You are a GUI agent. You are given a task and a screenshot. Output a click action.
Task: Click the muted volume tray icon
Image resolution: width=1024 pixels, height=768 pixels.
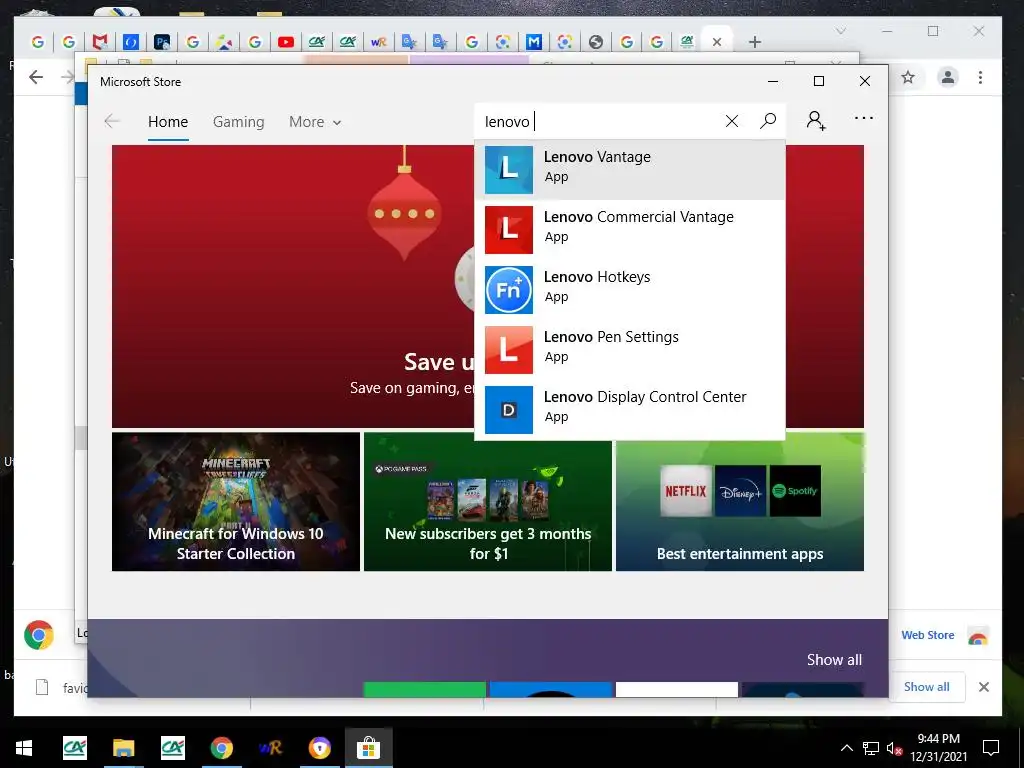coord(894,748)
